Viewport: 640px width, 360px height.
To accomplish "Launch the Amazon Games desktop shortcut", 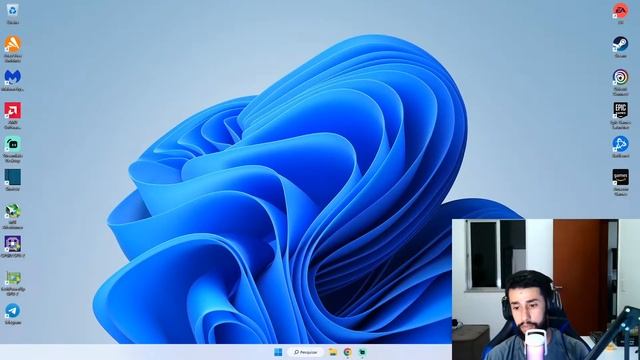I will point(620,178).
